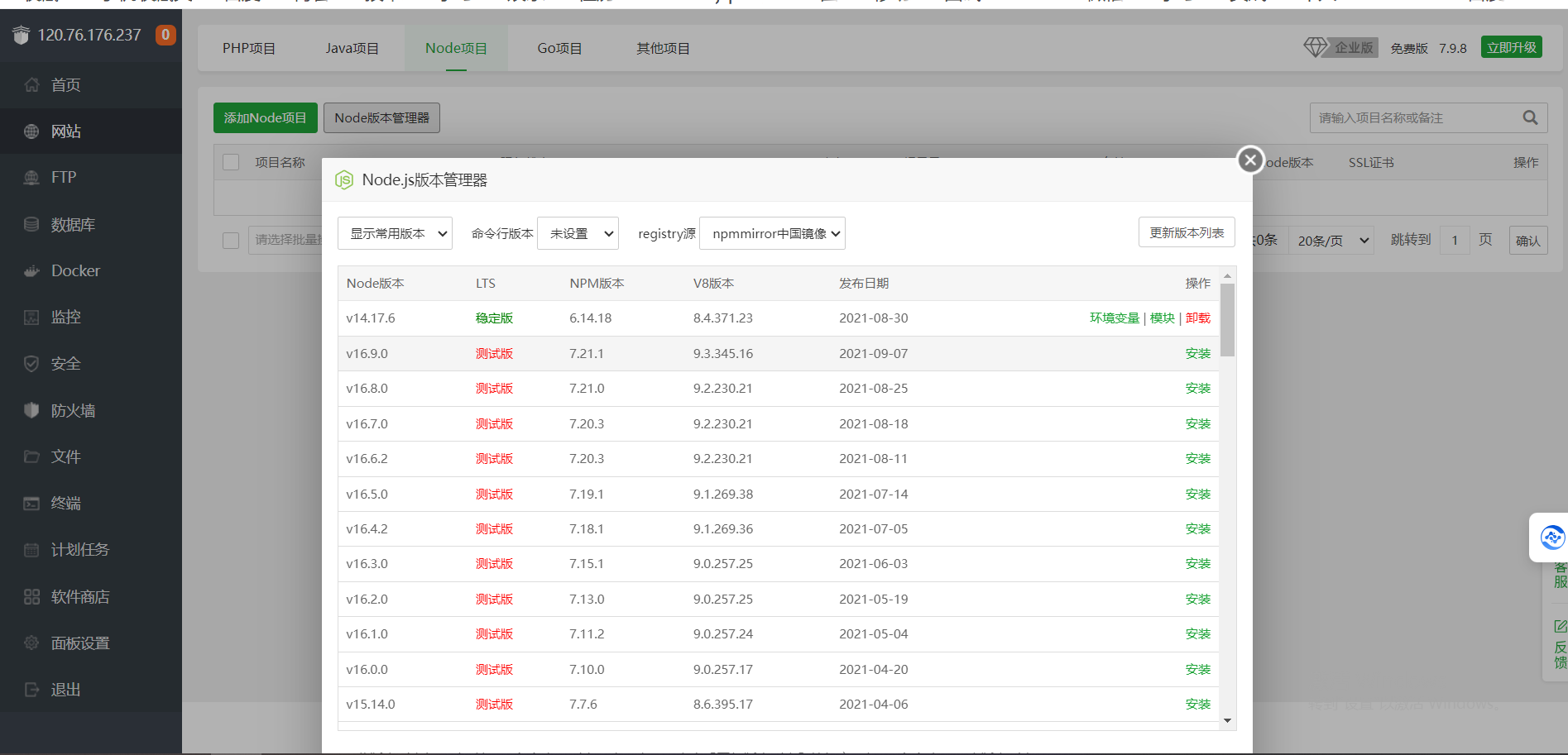This screenshot has width=1568, height=755.
Task: Click 安装 for v16.0.0
Action: (1198, 670)
